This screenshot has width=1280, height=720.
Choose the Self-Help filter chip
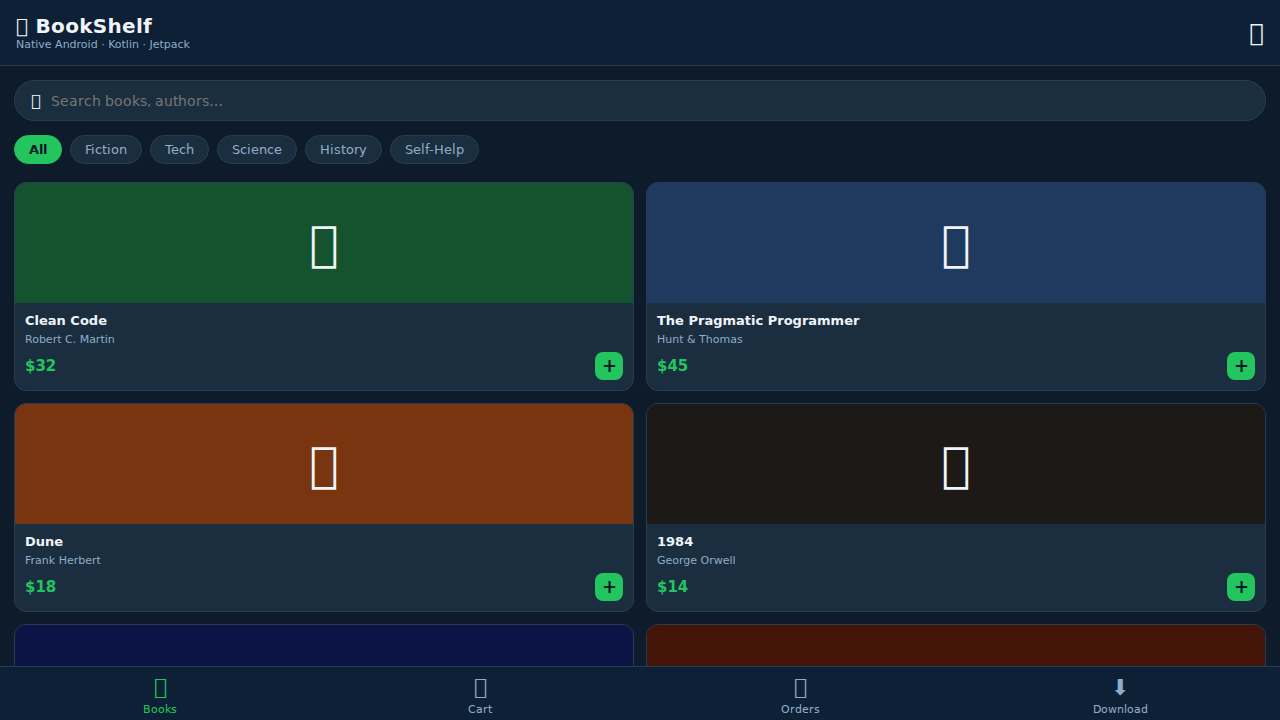pos(434,150)
